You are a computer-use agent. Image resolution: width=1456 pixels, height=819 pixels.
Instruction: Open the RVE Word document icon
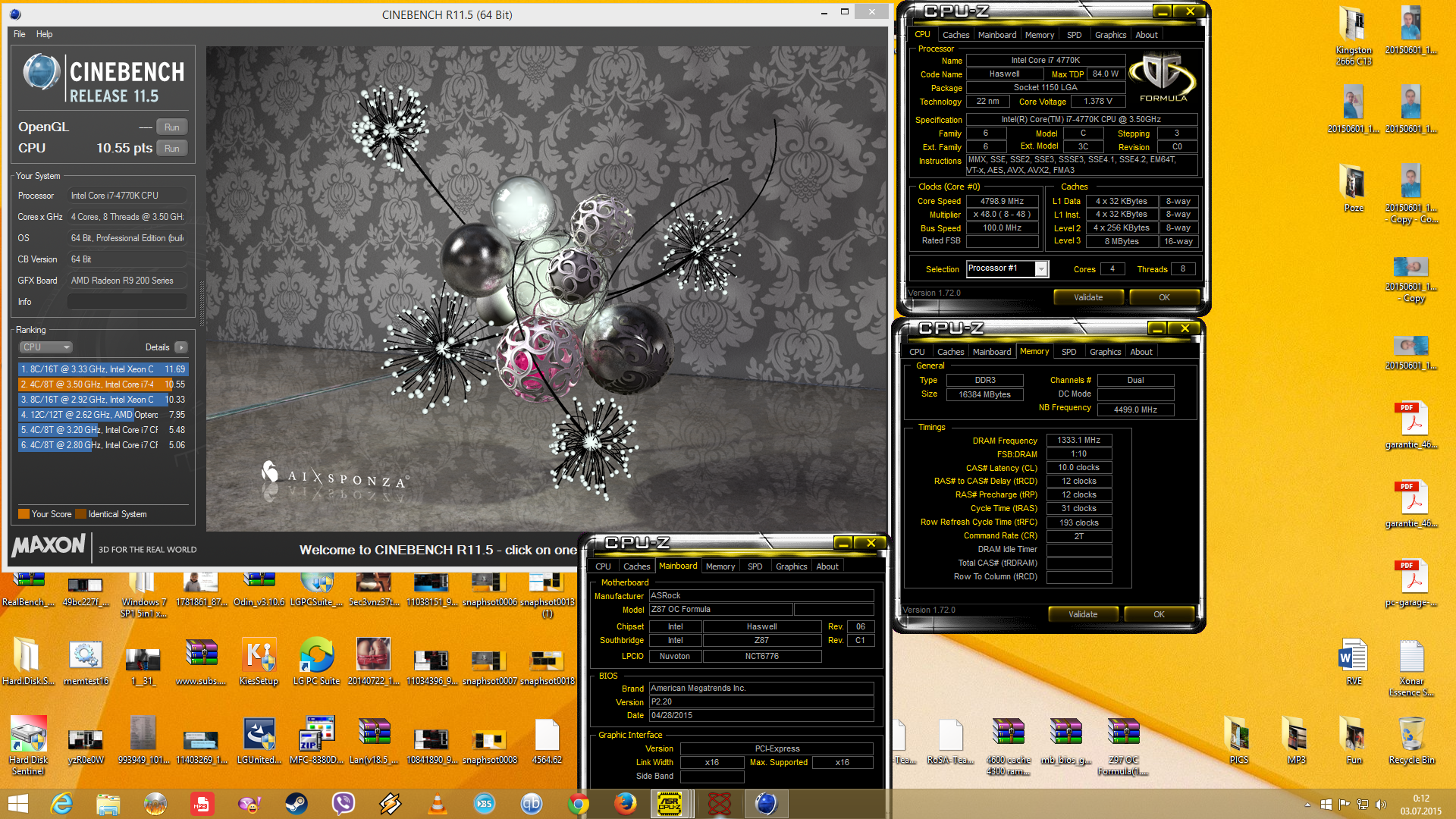coord(1354,662)
